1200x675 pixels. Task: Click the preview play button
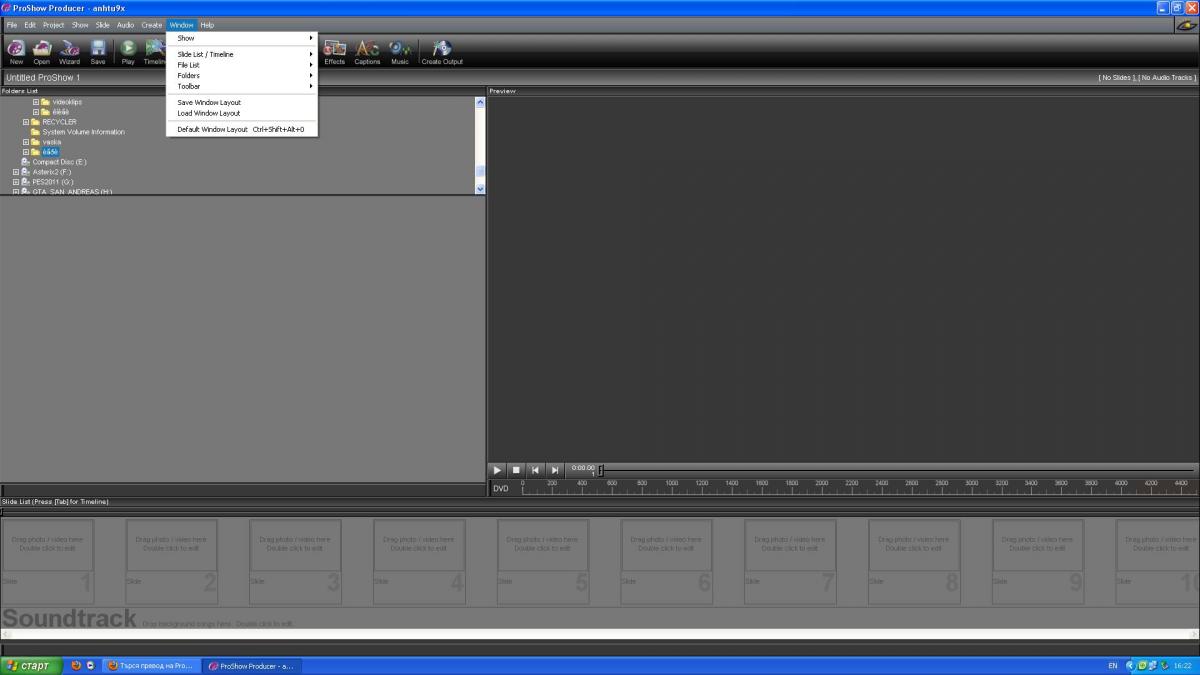[x=497, y=469]
